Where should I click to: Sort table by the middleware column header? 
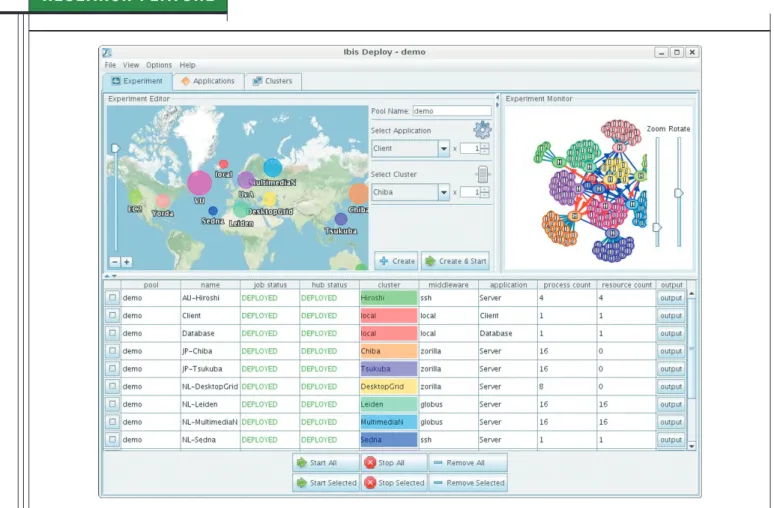[448, 285]
